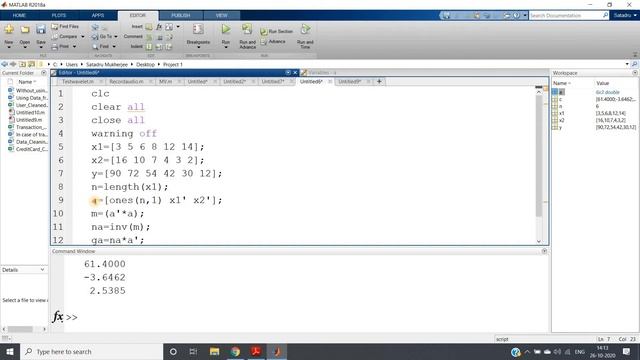
Task: Click the Help question mark icon
Action: click(516, 16)
